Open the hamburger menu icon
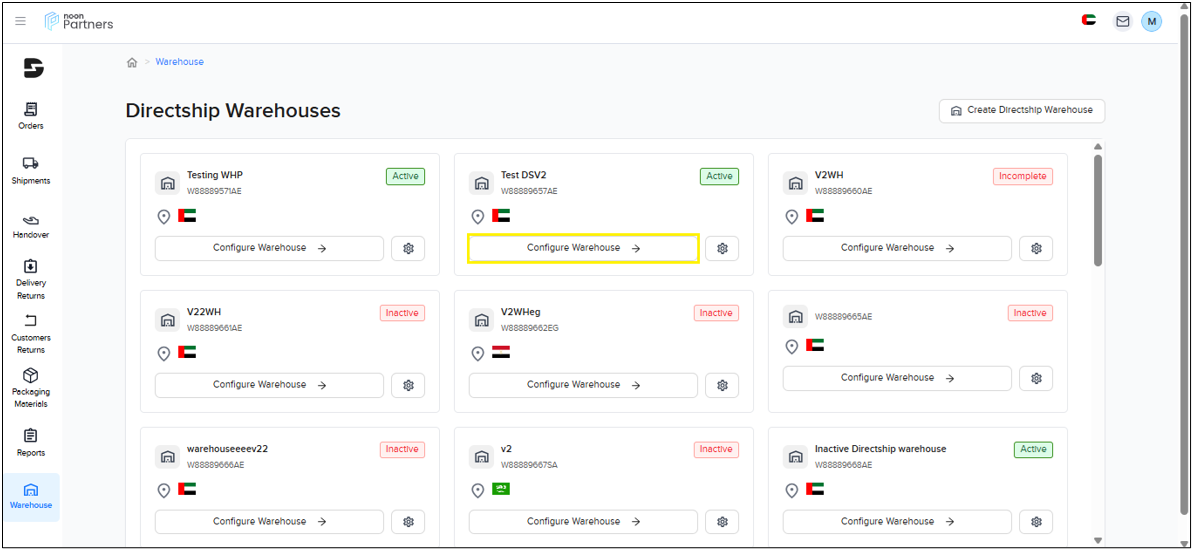 (x=20, y=21)
